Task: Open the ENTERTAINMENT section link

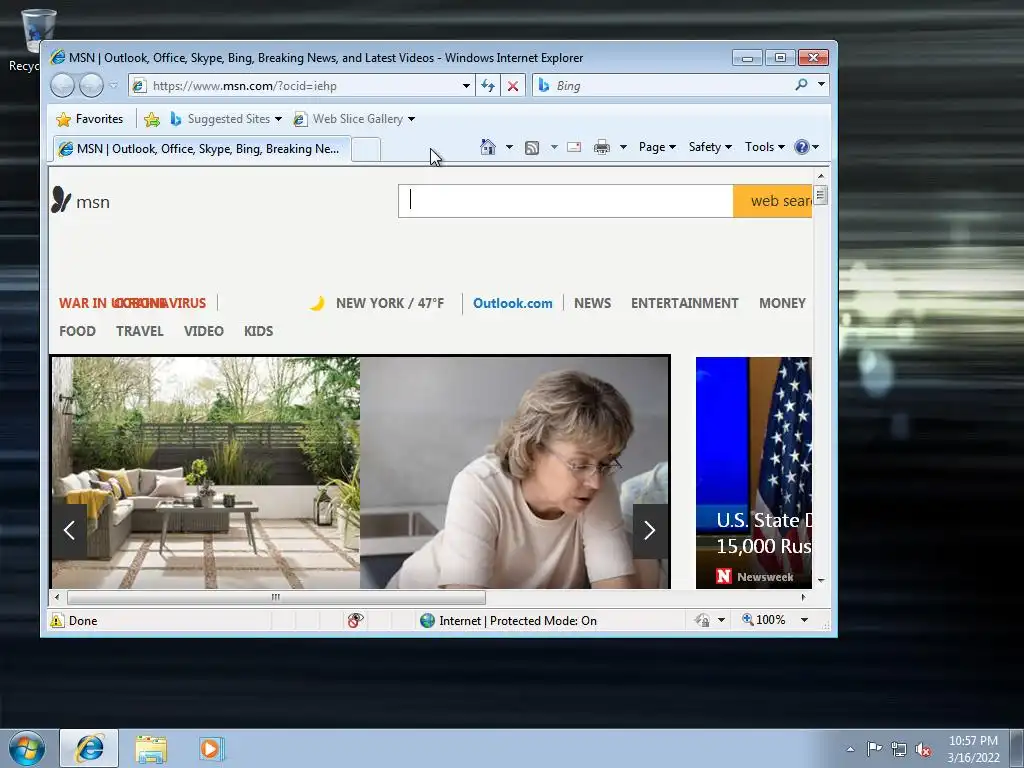Action: pyautogui.click(x=684, y=303)
